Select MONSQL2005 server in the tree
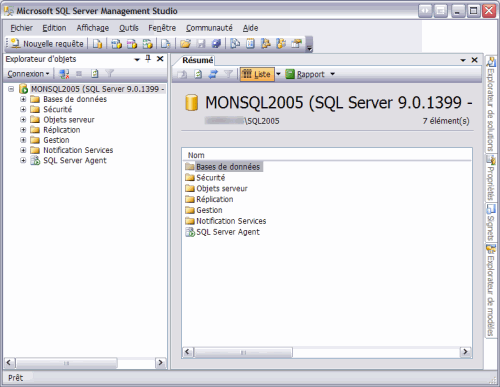The width and height of the screenshot is (500, 387). [98, 89]
